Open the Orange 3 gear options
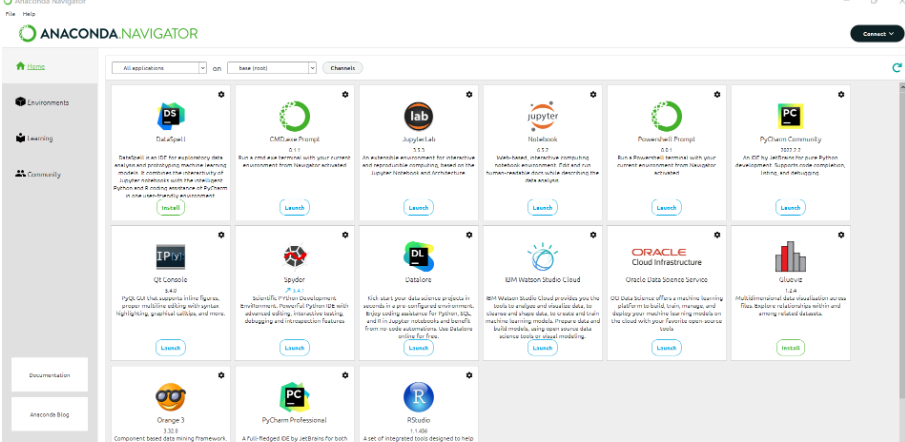Image resolution: width=905 pixels, height=442 pixels. (221, 375)
